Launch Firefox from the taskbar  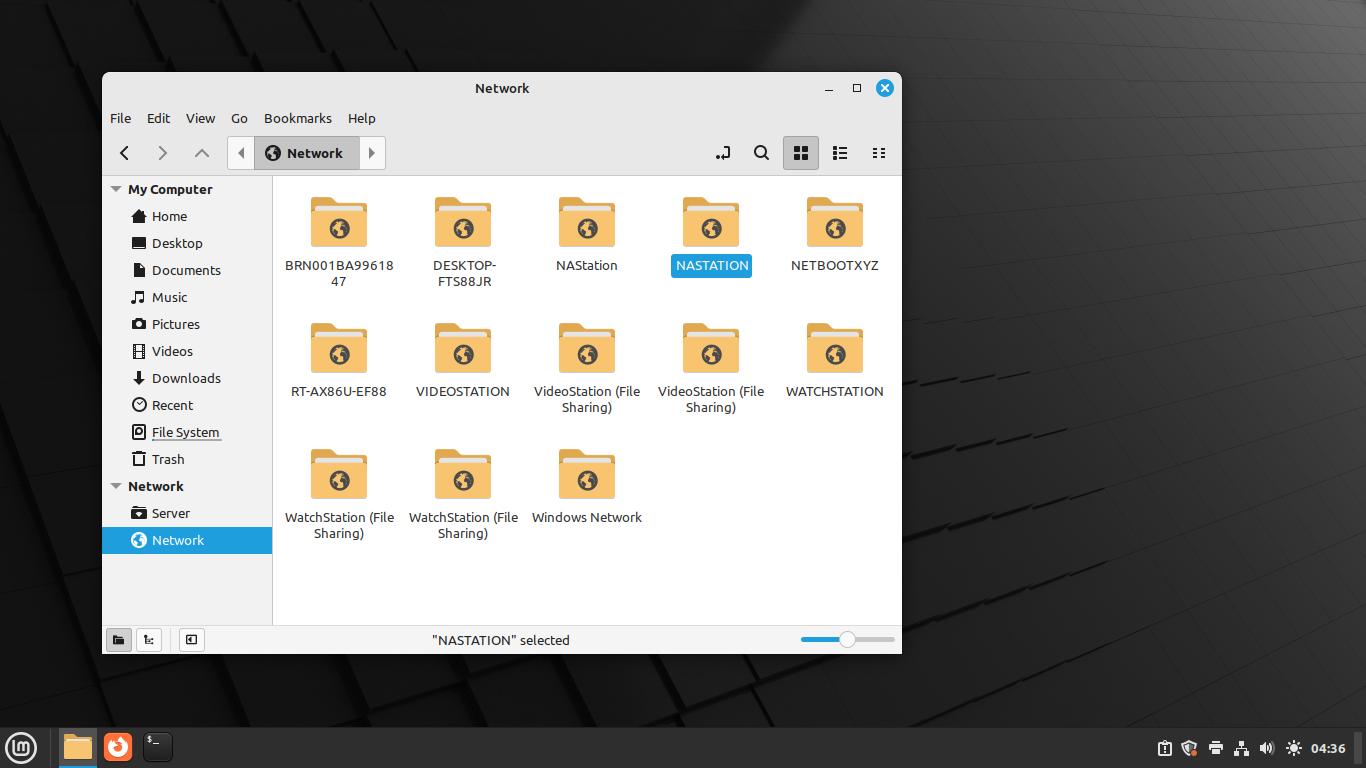pyautogui.click(x=118, y=747)
